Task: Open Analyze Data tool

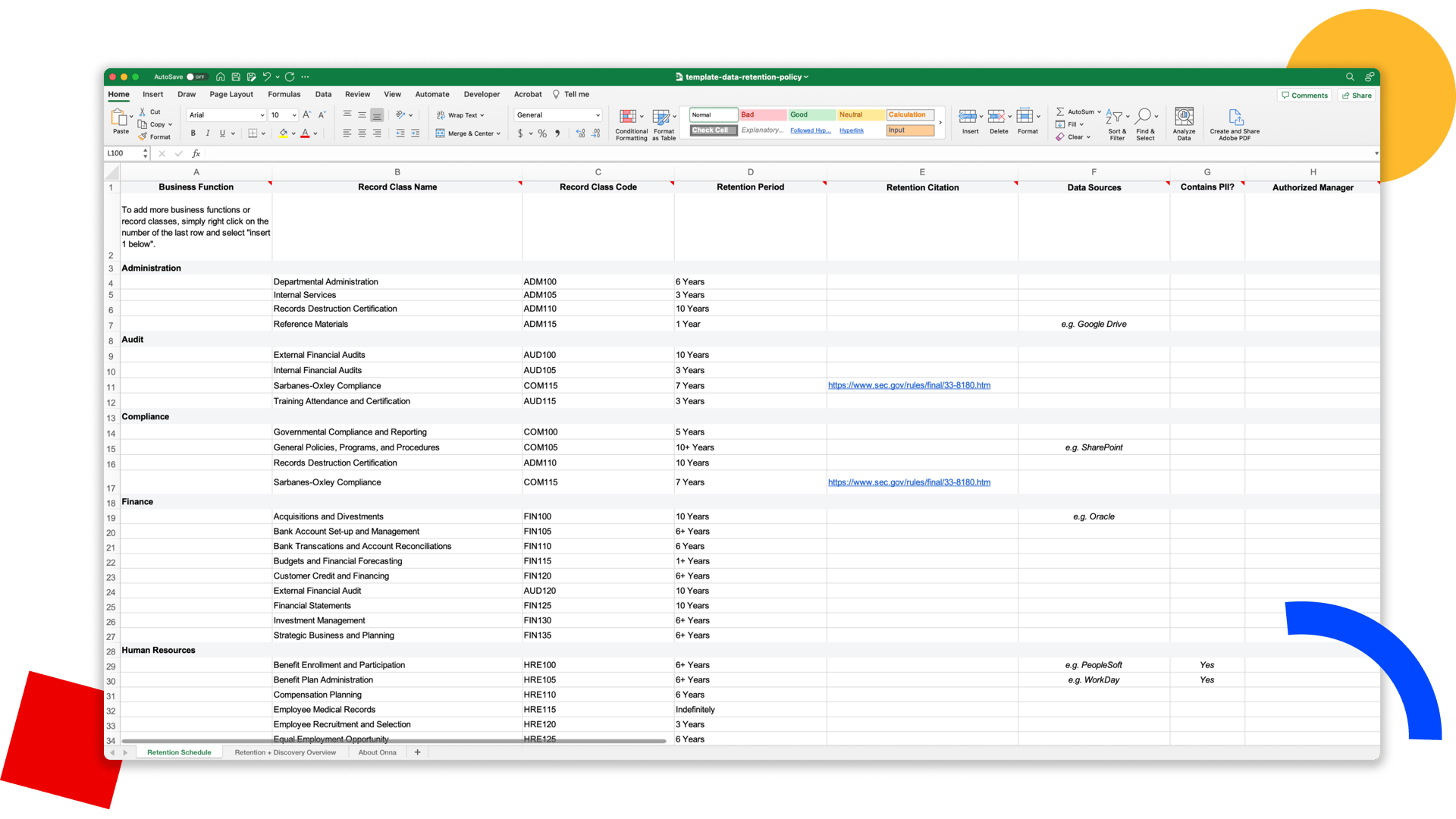Action: [1184, 117]
